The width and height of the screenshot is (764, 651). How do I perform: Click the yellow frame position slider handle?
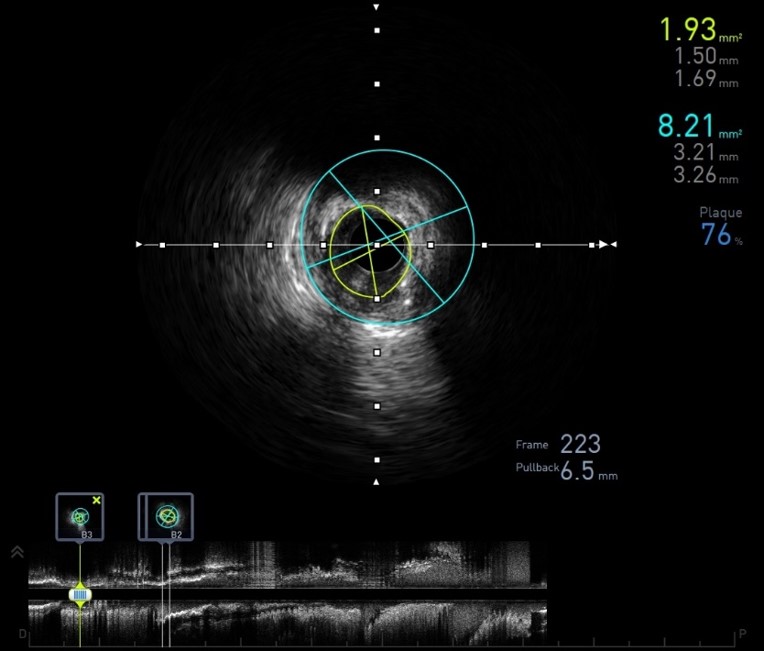pyautogui.click(x=80, y=594)
